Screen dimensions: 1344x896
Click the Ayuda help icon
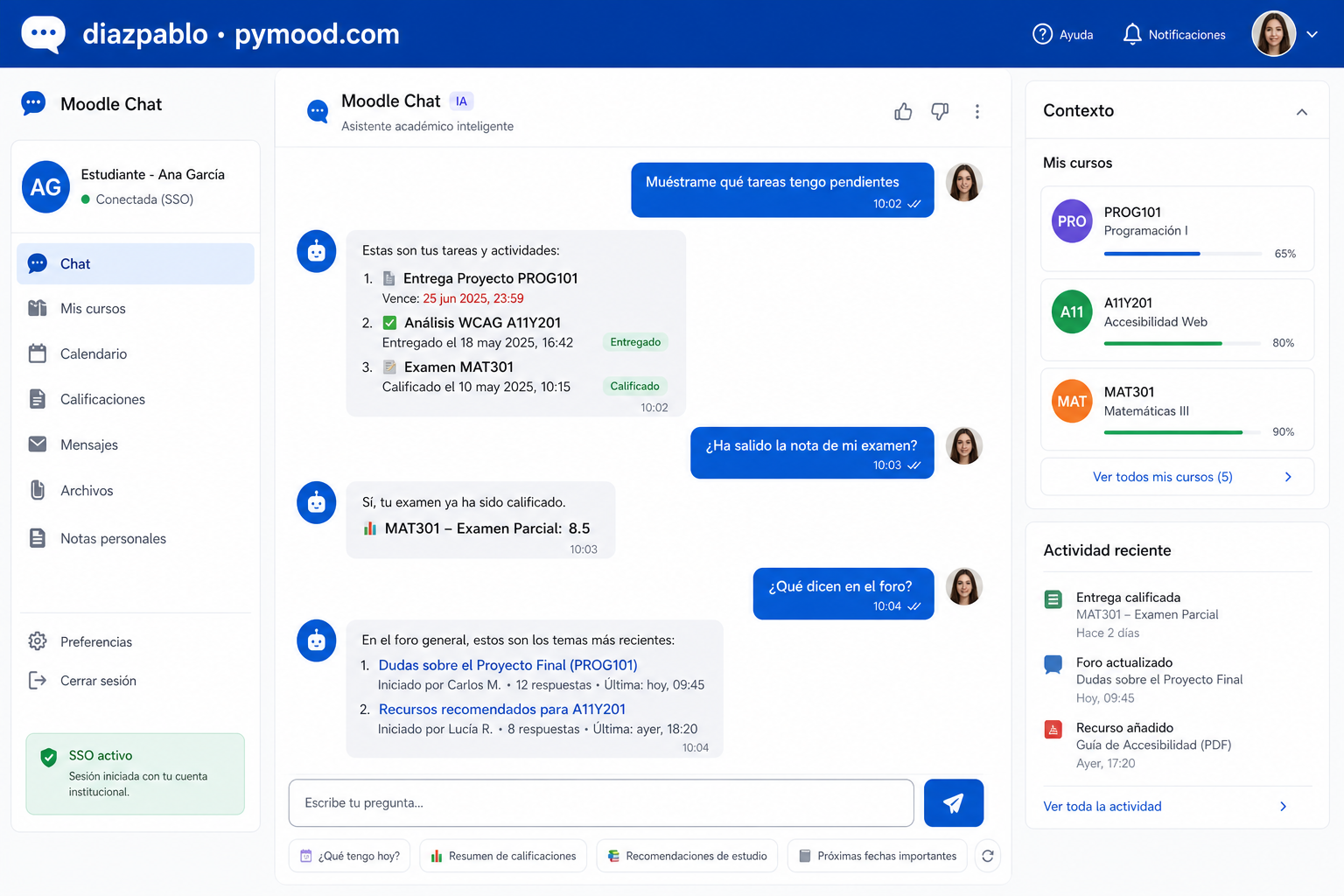coord(1042,34)
